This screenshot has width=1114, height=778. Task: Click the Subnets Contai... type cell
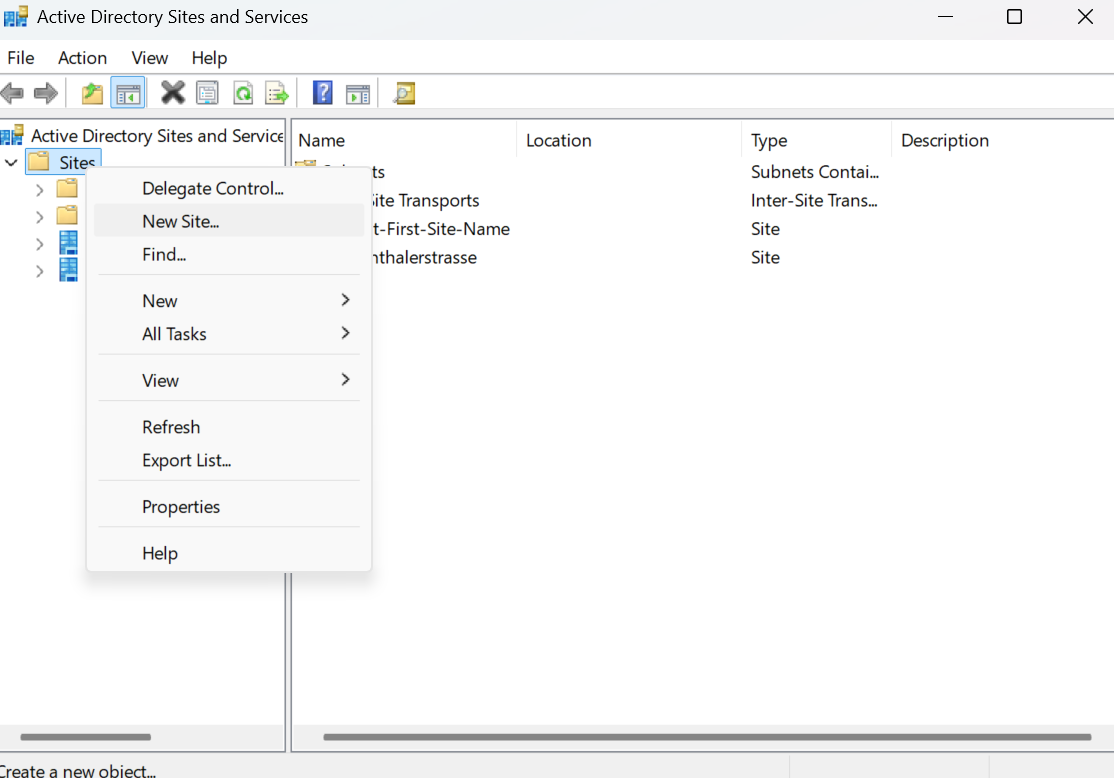815,172
